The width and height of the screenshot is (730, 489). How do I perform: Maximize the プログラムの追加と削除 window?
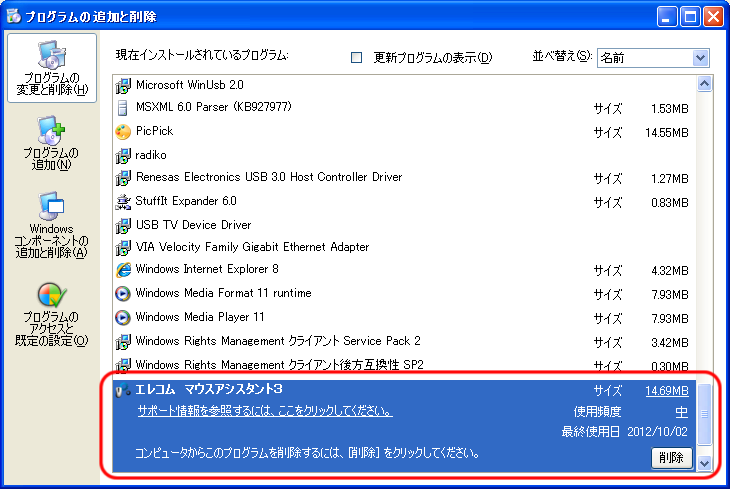[x=690, y=17]
